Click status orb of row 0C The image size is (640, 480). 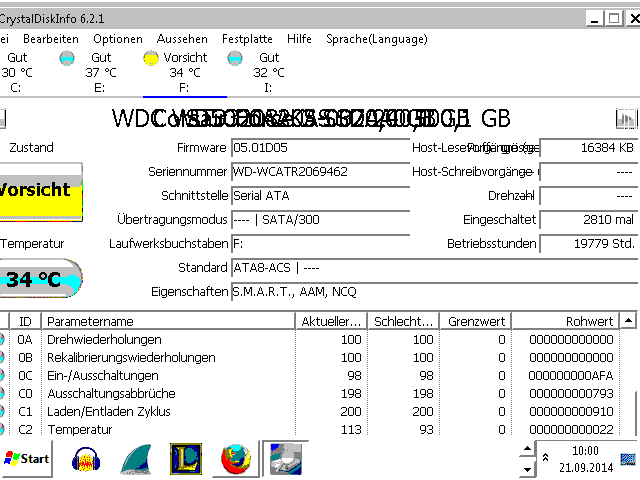[2, 376]
